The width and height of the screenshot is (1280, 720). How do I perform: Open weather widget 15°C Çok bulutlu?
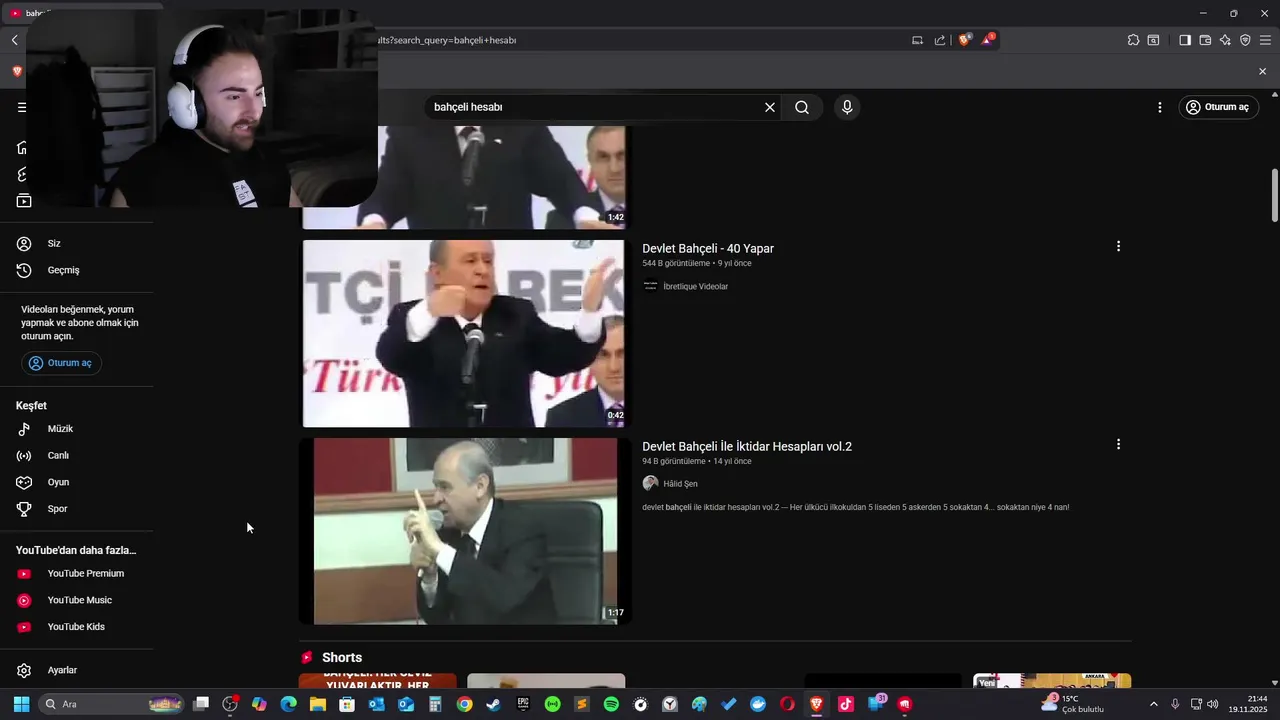coord(1073,704)
